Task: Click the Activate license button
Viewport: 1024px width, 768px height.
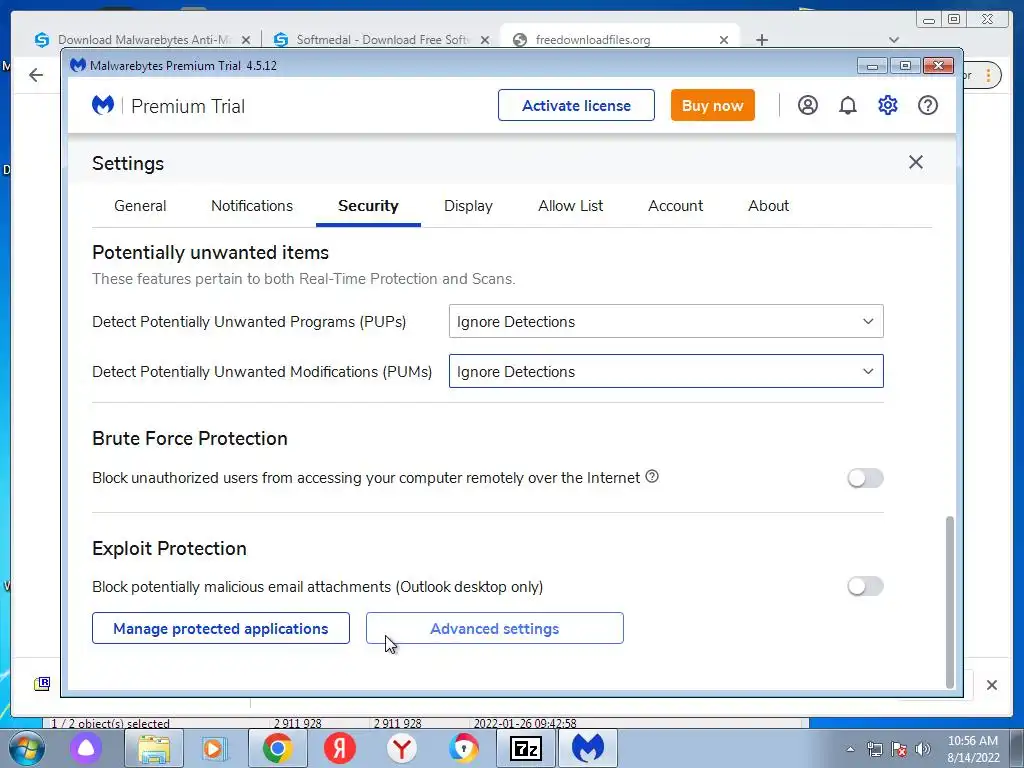Action: pyautogui.click(x=576, y=105)
